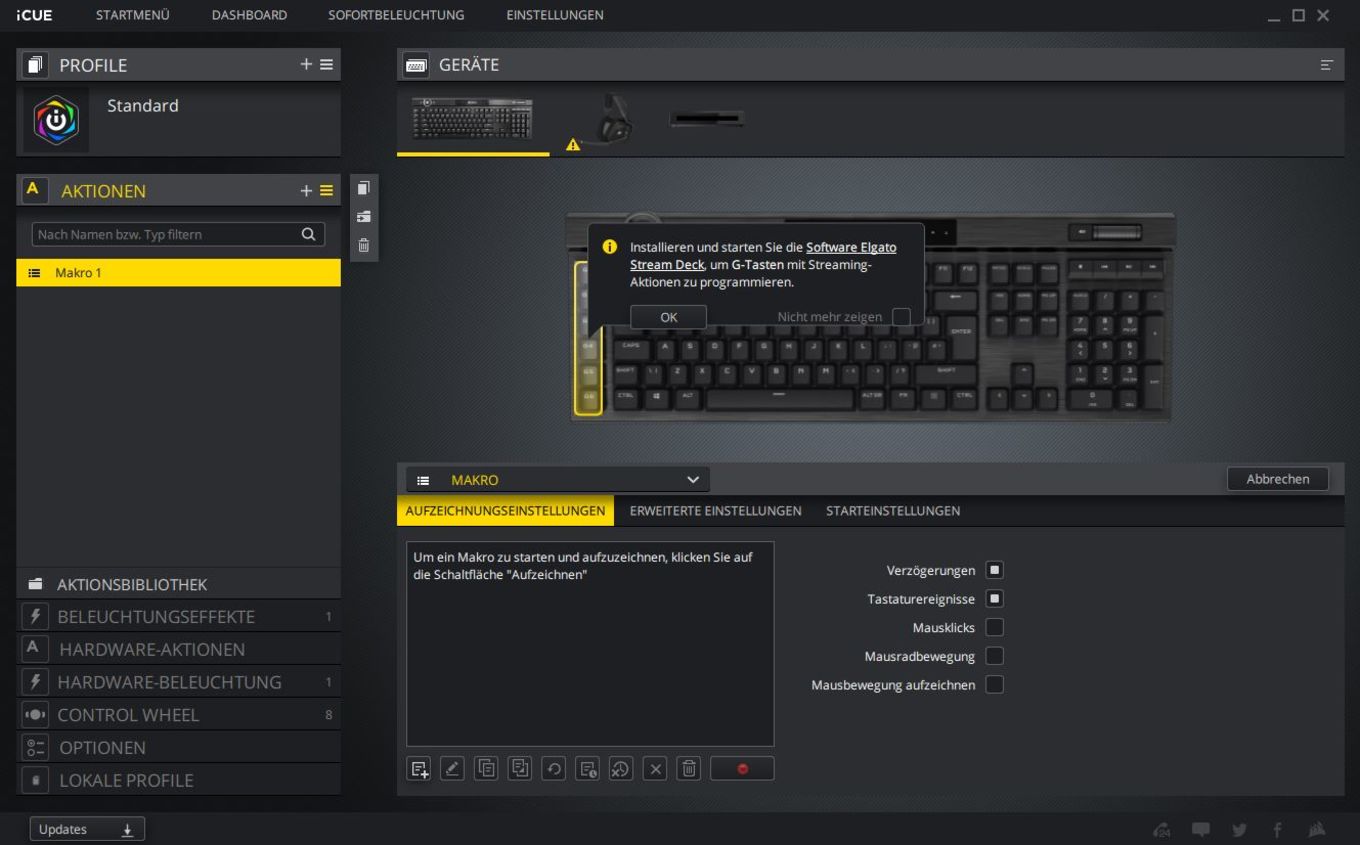Expand the Hardware-Beleuchtung section

coord(178,682)
